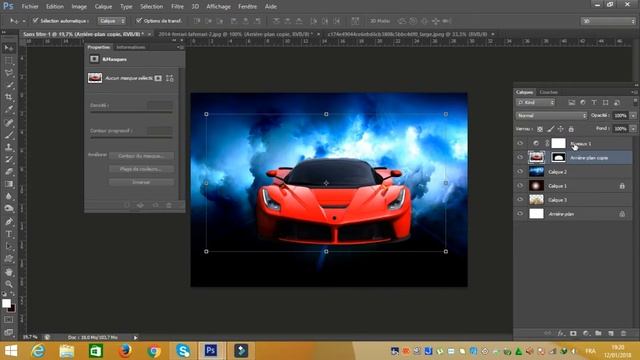Toggle Quick Mask mode in toolbox

click(9, 320)
